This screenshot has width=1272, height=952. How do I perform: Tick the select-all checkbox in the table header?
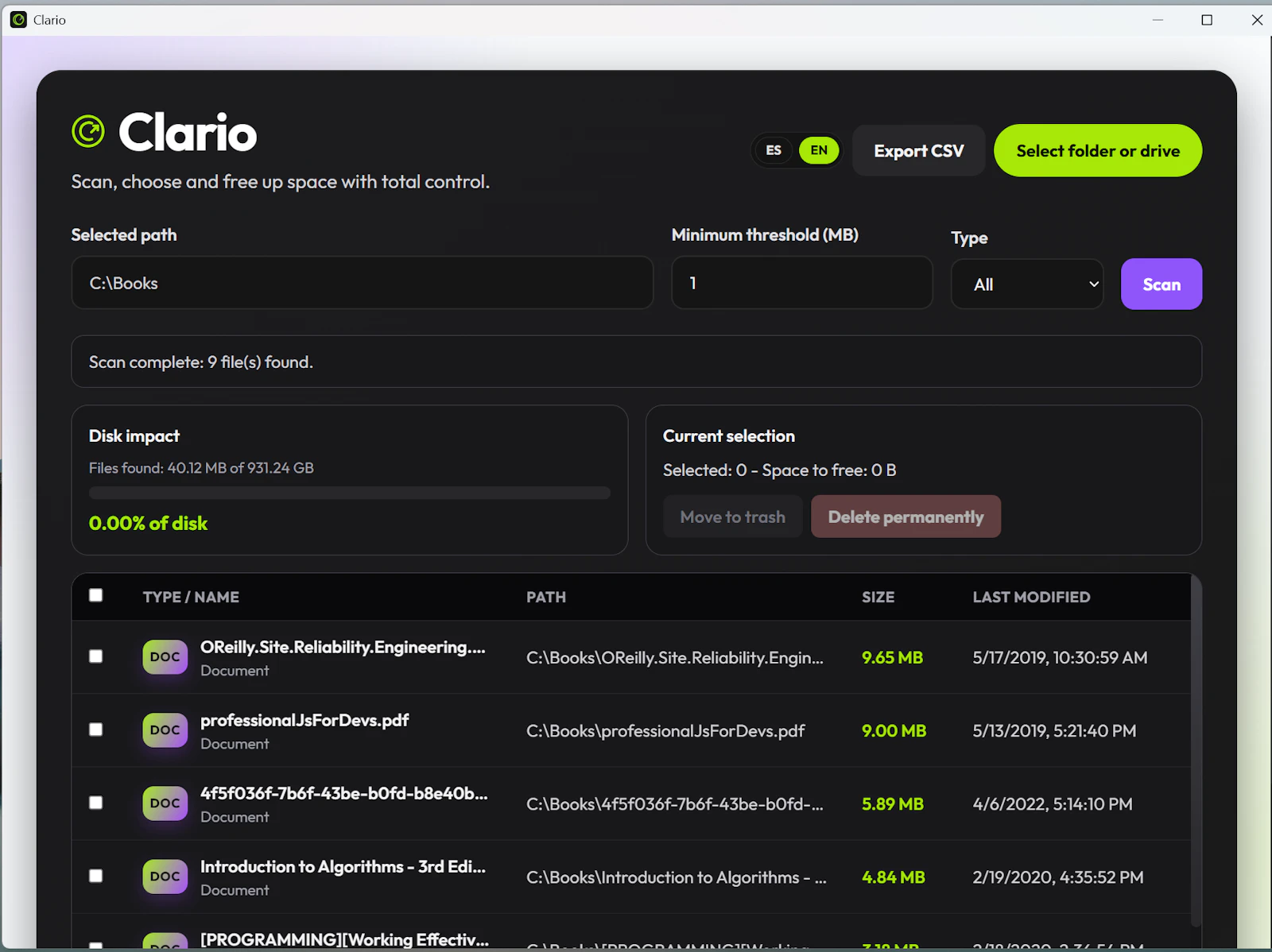coord(96,595)
